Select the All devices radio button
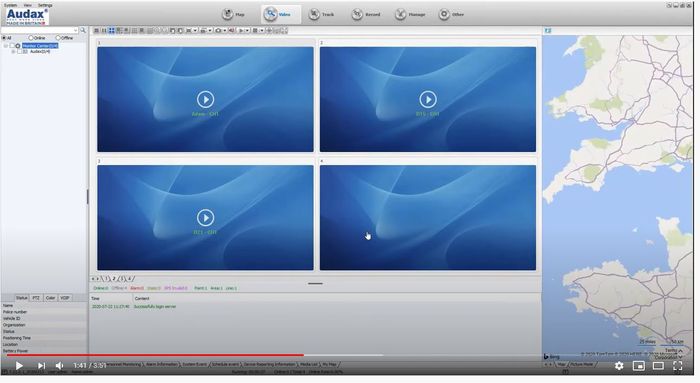 [x=4, y=38]
